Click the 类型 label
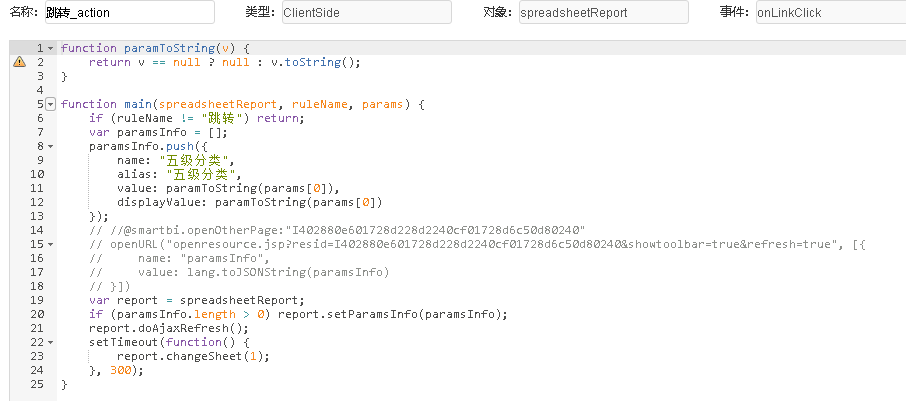 [x=262, y=12]
